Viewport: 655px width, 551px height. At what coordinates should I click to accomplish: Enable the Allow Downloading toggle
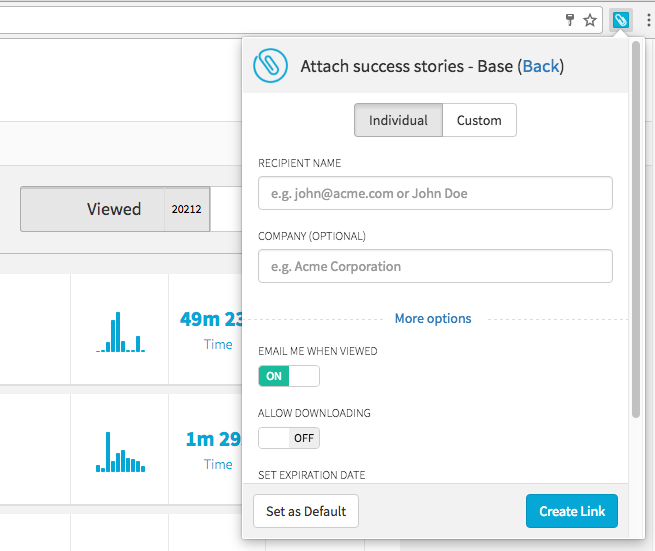point(289,438)
